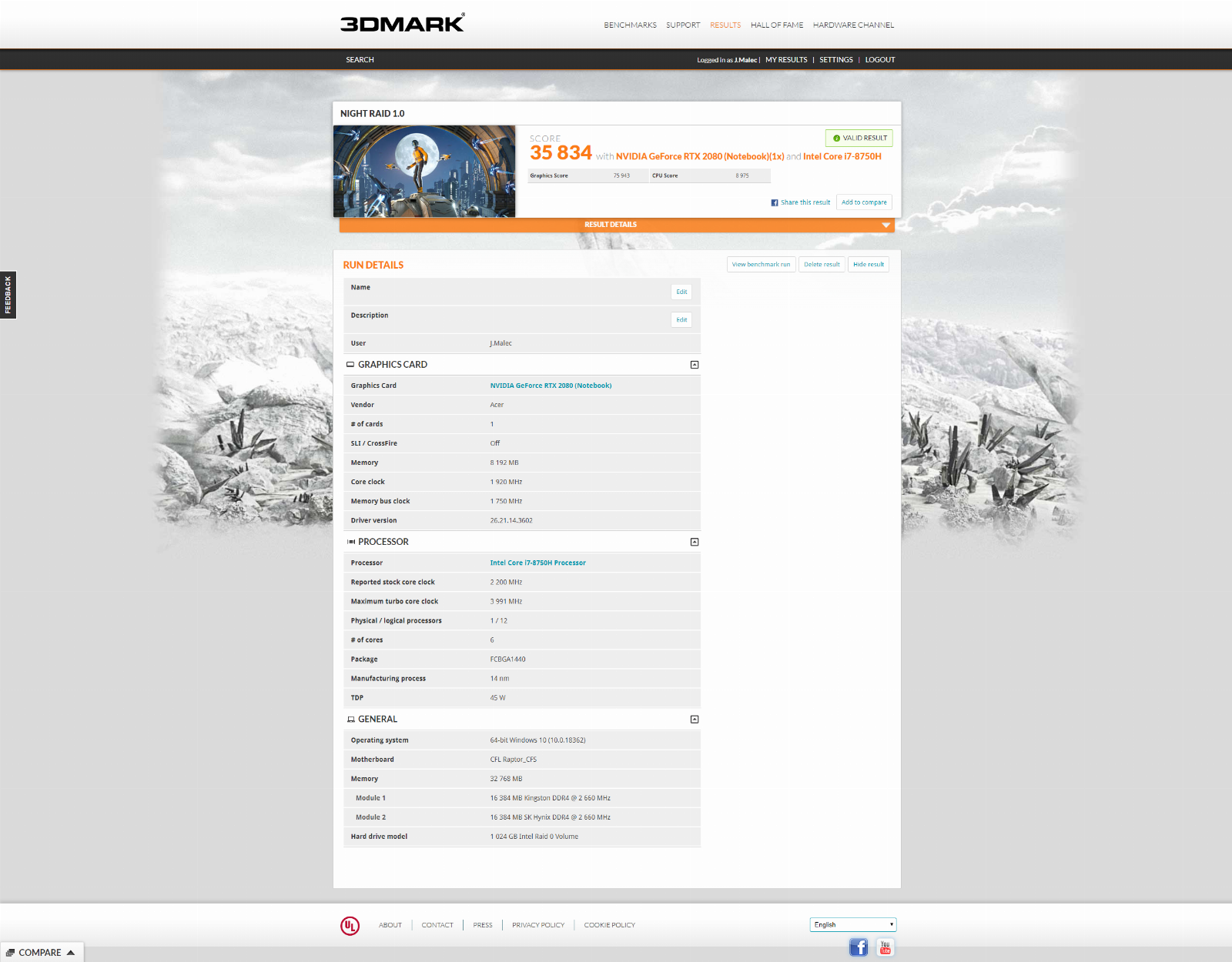Open the YouTube icon in footer
The height and width of the screenshot is (962, 1232).
[x=885, y=947]
